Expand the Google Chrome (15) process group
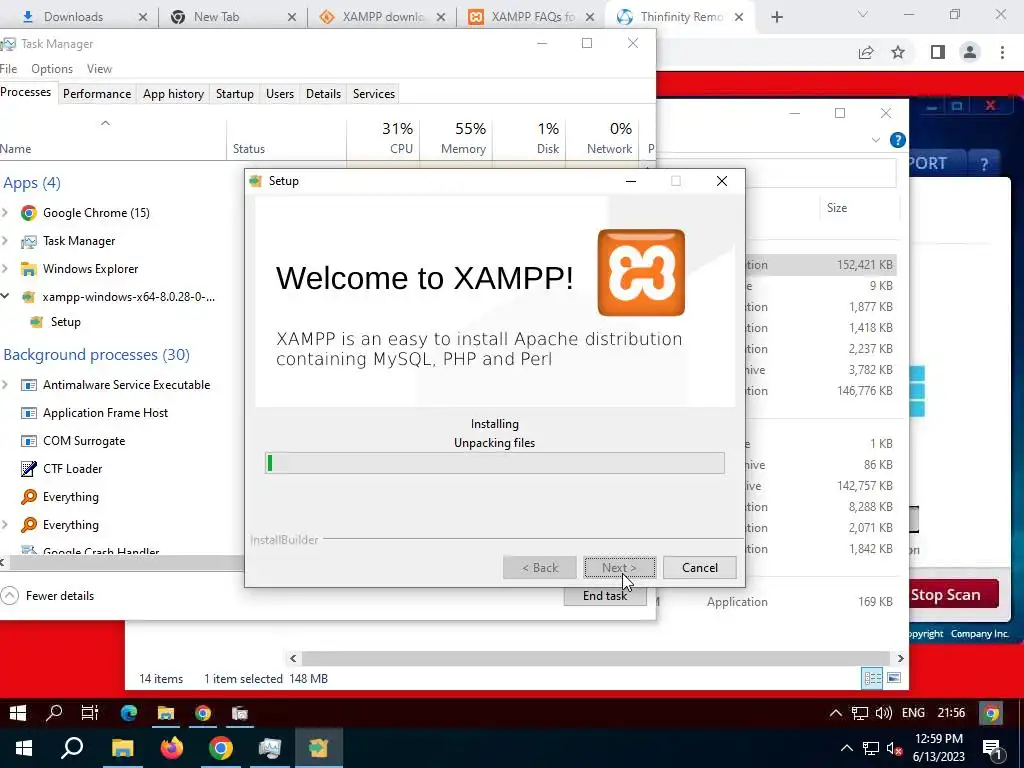 [x=5, y=213]
